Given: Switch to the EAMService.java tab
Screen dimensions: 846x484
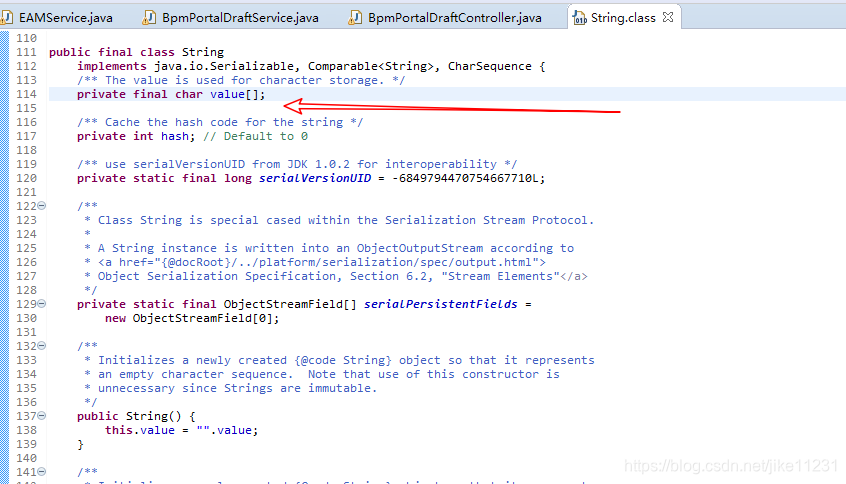Looking at the screenshot, I should (x=66, y=17).
